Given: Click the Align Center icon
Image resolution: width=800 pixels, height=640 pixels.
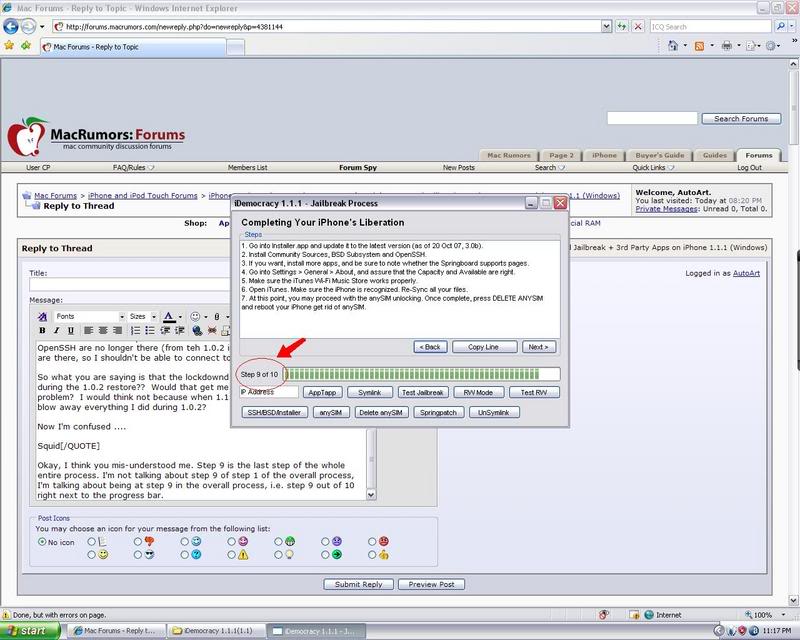Looking at the screenshot, I should (x=103, y=331).
